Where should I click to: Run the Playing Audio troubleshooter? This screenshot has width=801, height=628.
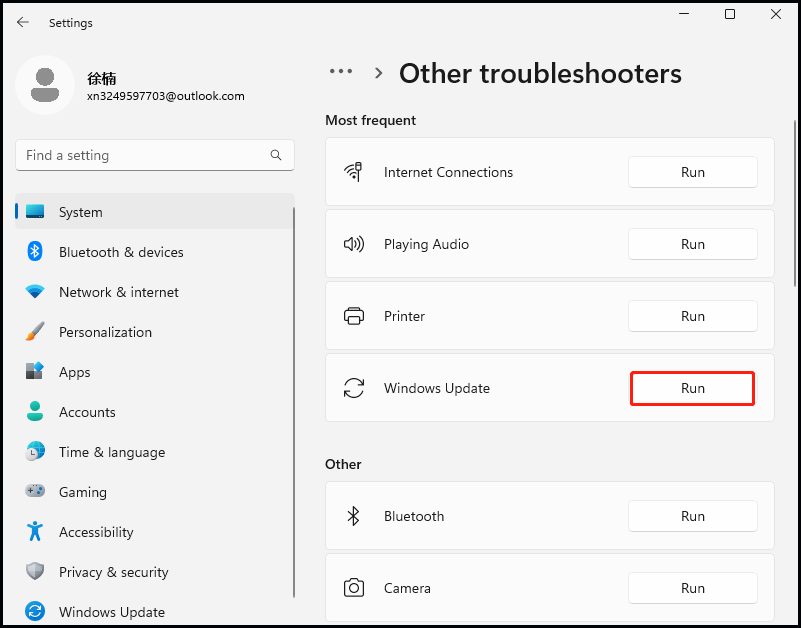tap(692, 244)
